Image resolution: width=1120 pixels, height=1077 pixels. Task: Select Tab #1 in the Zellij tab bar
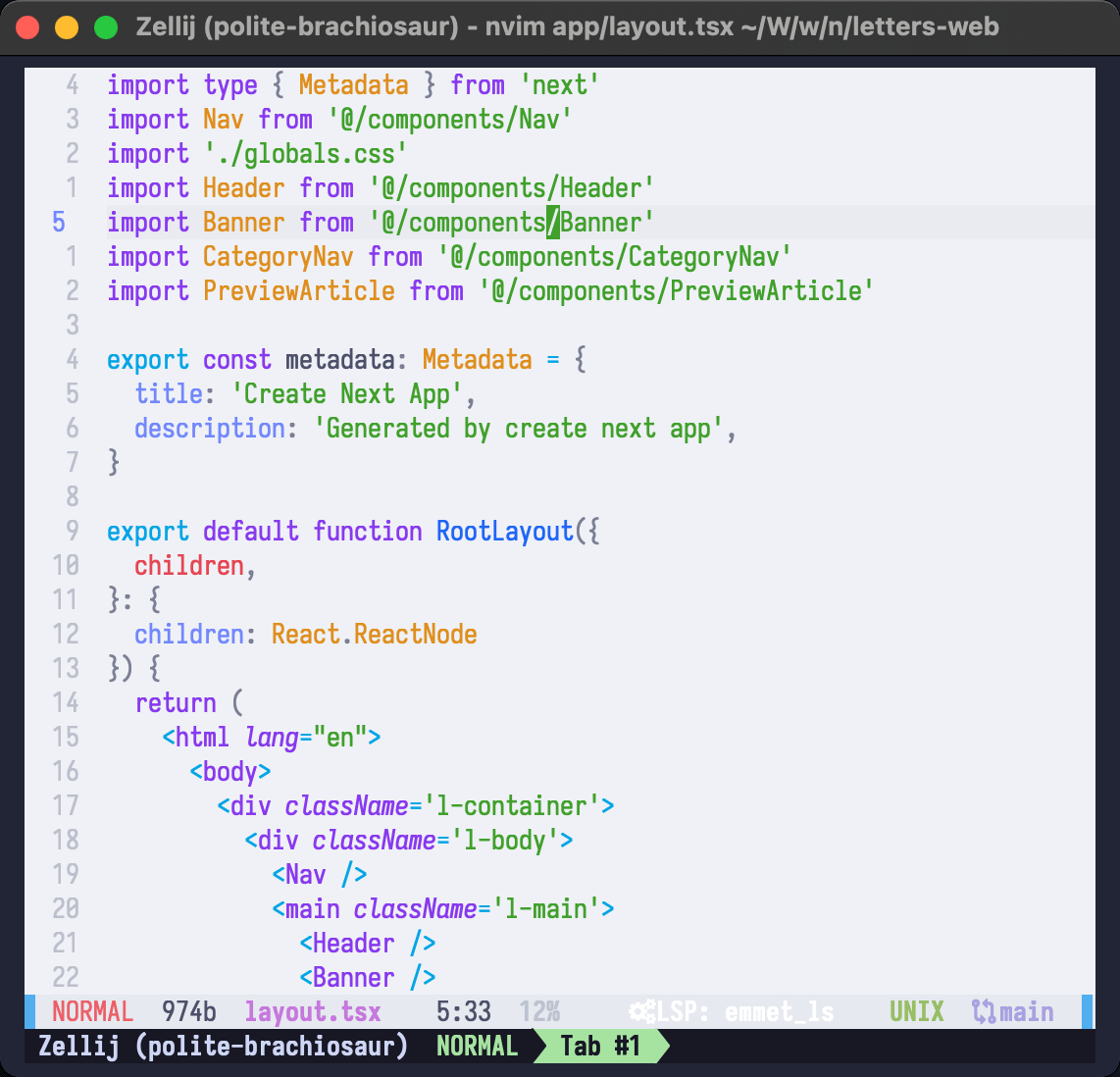coord(599,1047)
